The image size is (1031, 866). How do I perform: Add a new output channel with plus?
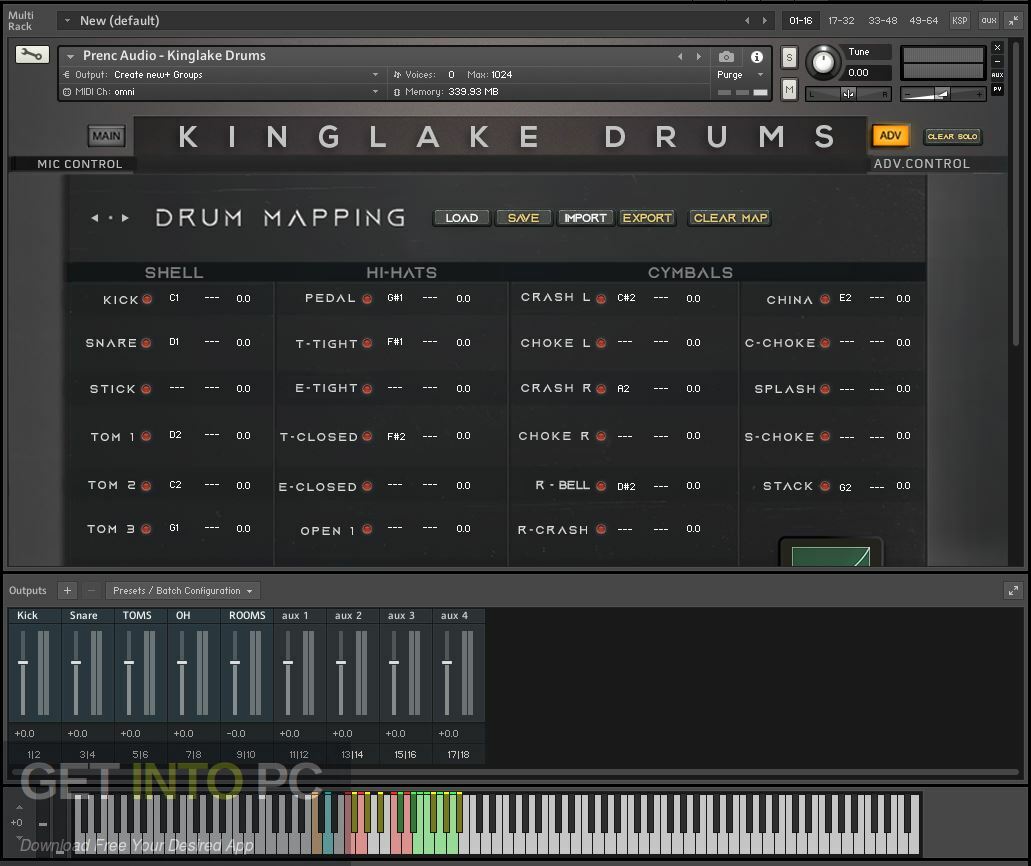(x=67, y=590)
